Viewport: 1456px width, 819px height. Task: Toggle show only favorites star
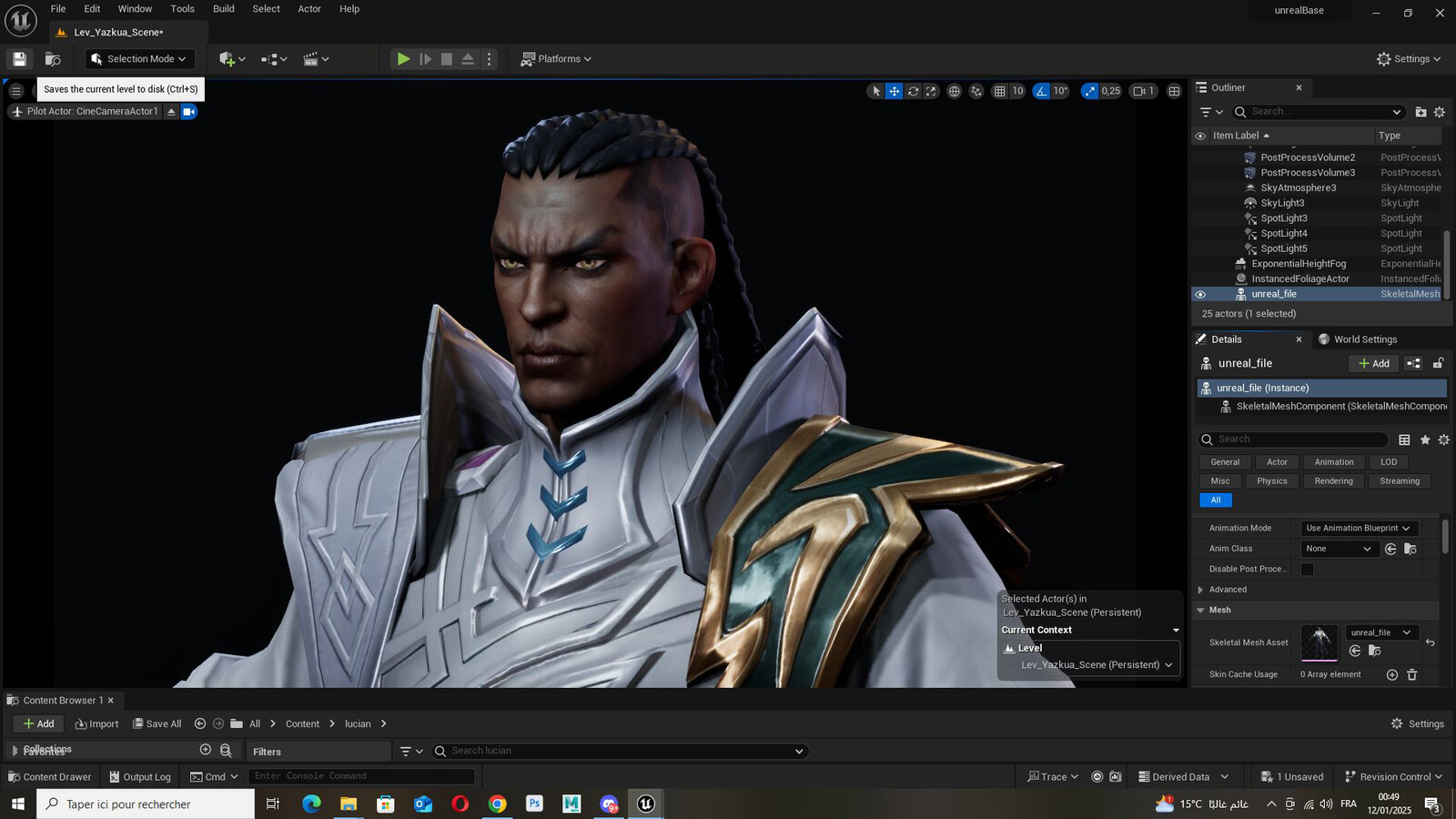[1425, 440]
